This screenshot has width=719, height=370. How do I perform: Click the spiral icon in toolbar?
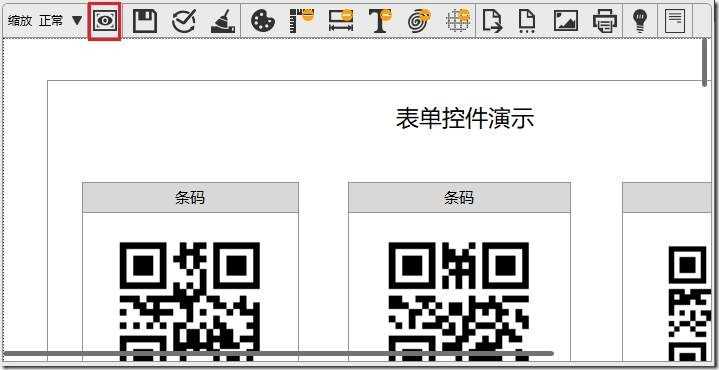420,21
